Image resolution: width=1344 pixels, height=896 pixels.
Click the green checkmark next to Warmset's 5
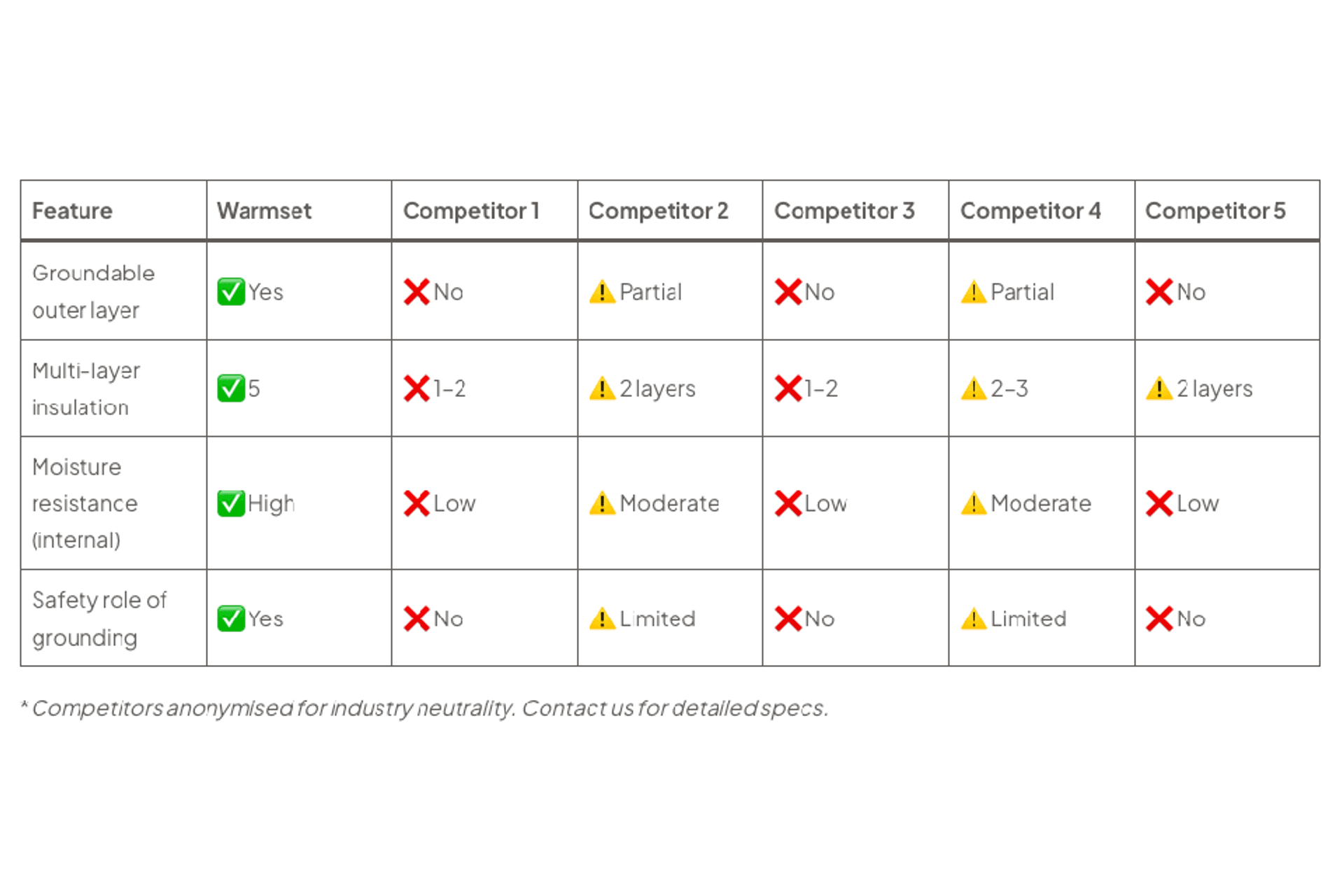230,388
